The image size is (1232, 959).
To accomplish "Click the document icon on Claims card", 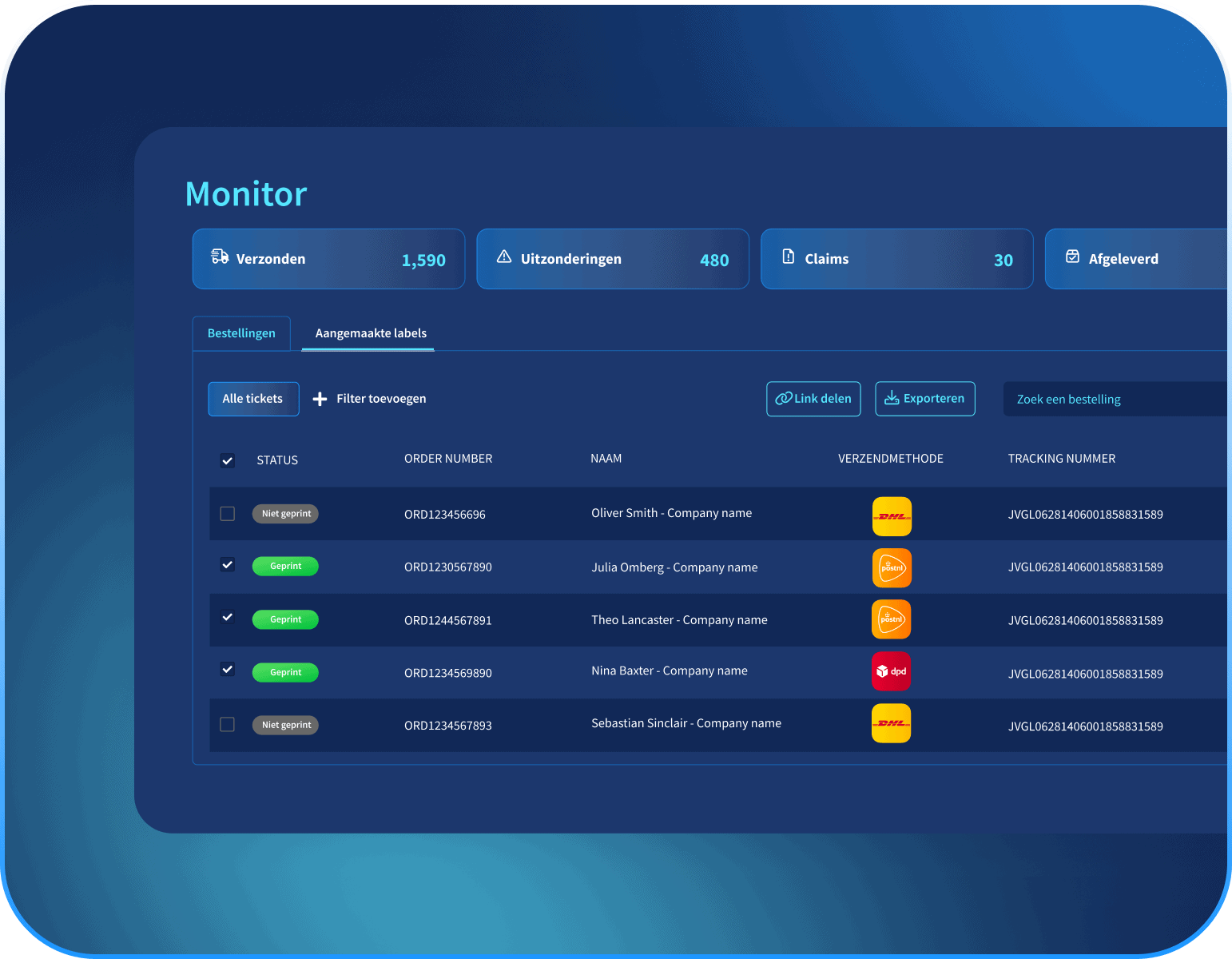I will tap(789, 257).
